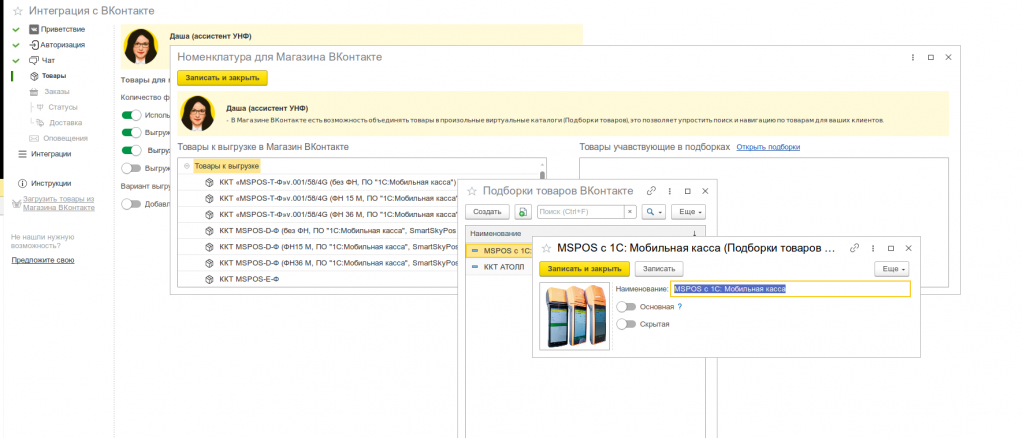Image resolution: width=1023 pixels, height=438 pixels.
Task: Click the Записать button
Action: click(659, 269)
